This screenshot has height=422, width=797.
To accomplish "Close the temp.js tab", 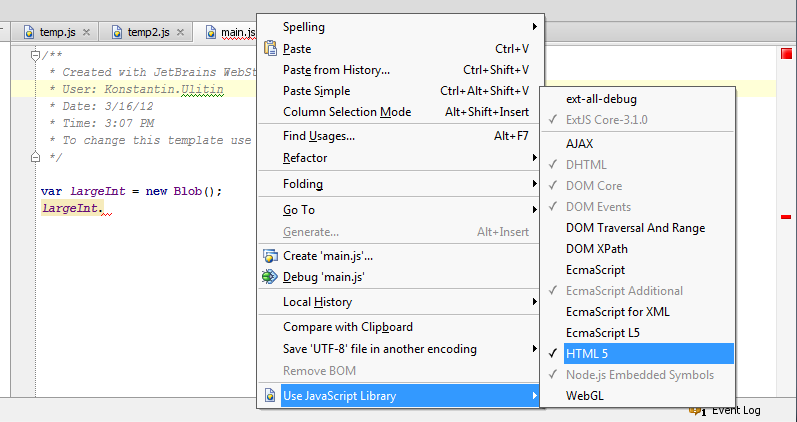I will coord(86,32).
